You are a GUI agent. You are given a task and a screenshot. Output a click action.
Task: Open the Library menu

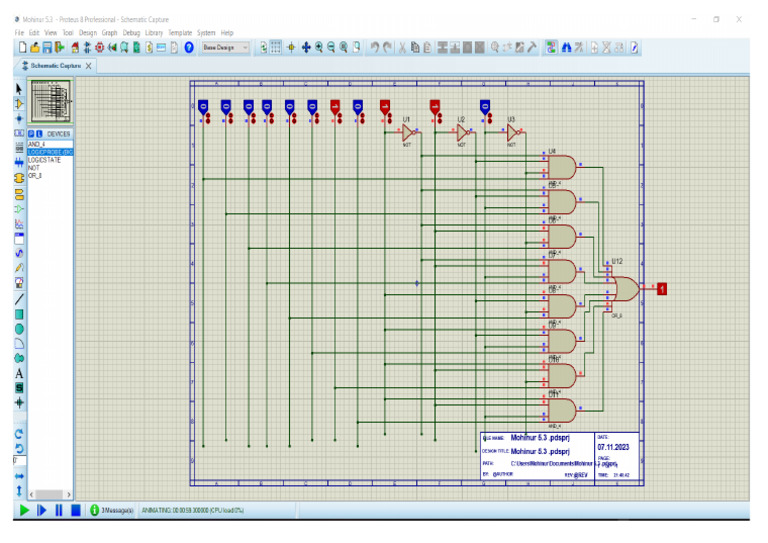[x=153, y=33]
